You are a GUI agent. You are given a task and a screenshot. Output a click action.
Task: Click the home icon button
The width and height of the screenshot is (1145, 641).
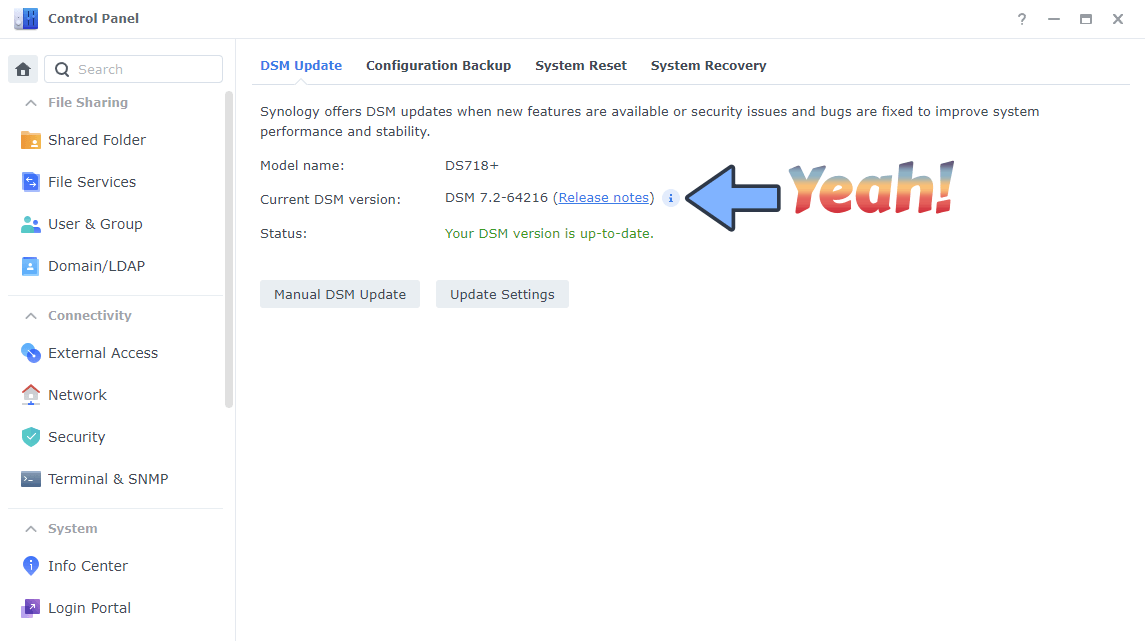pos(23,69)
